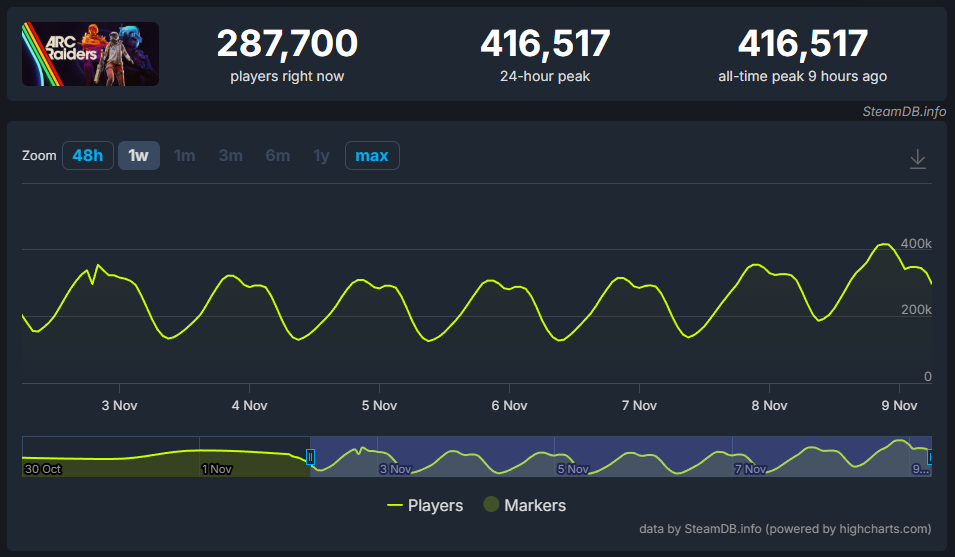
Task: Click the ARC Raiders game thumbnail
Action: [90, 54]
